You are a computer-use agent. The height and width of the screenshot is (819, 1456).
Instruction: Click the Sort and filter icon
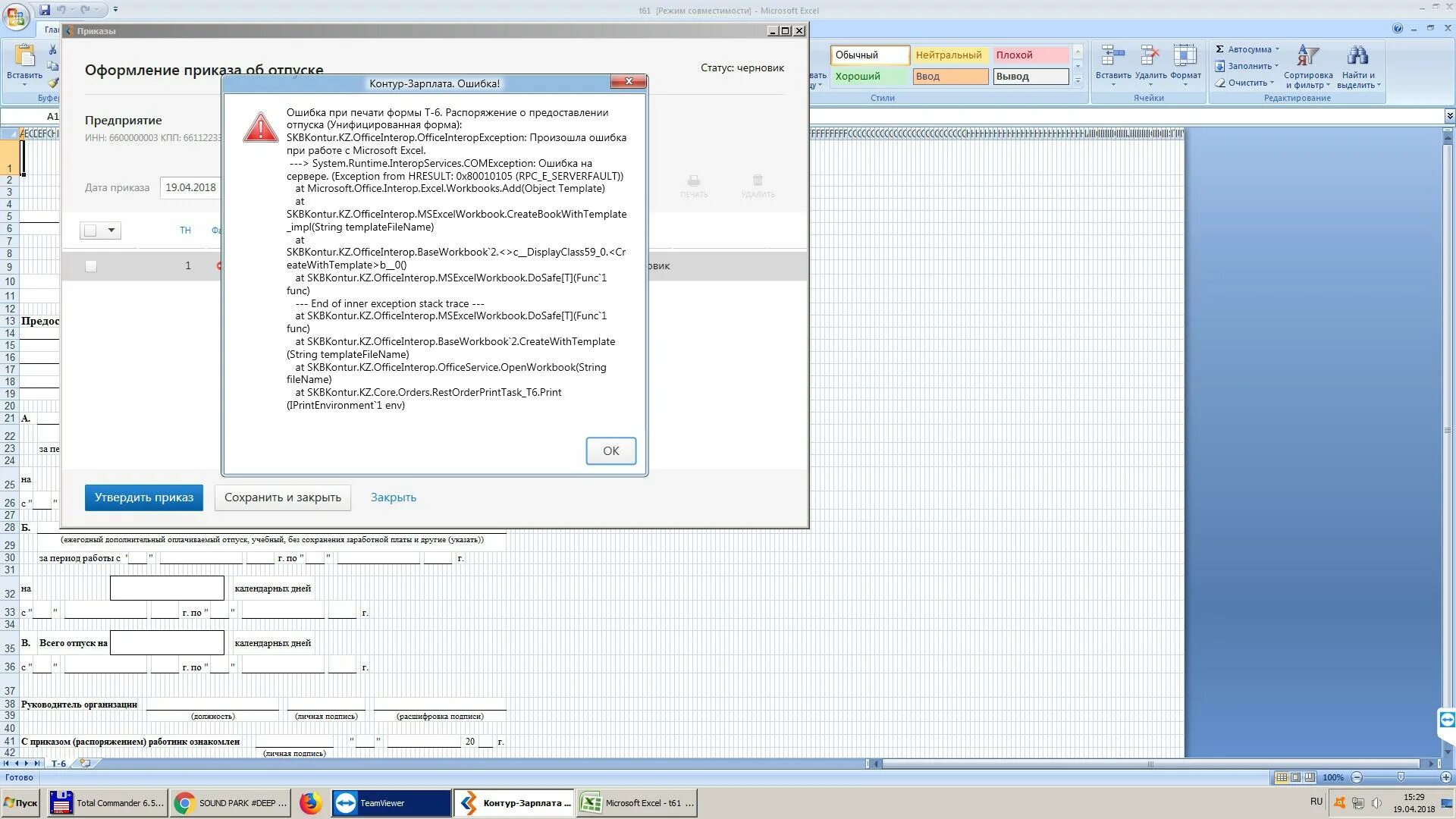click(x=1307, y=57)
